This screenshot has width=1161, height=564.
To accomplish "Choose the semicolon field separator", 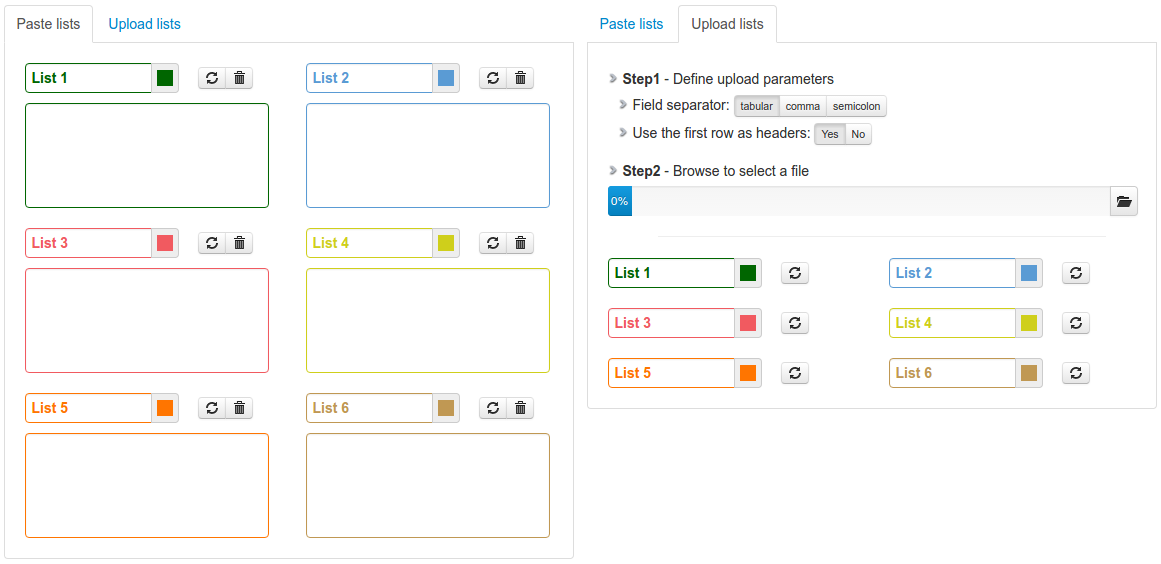I will coord(856,106).
